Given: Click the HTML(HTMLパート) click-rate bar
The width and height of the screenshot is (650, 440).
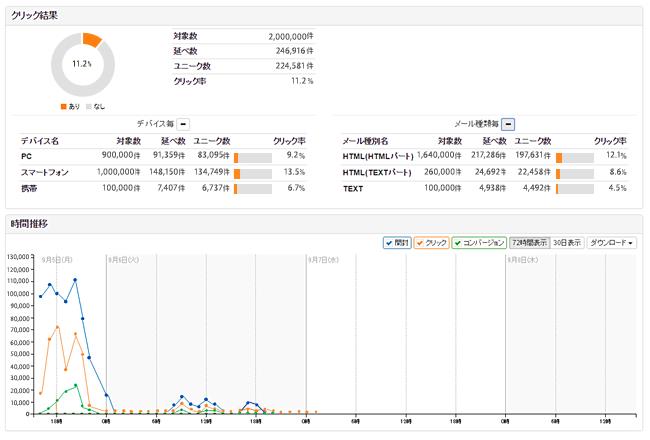Looking at the screenshot, I should [575, 158].
